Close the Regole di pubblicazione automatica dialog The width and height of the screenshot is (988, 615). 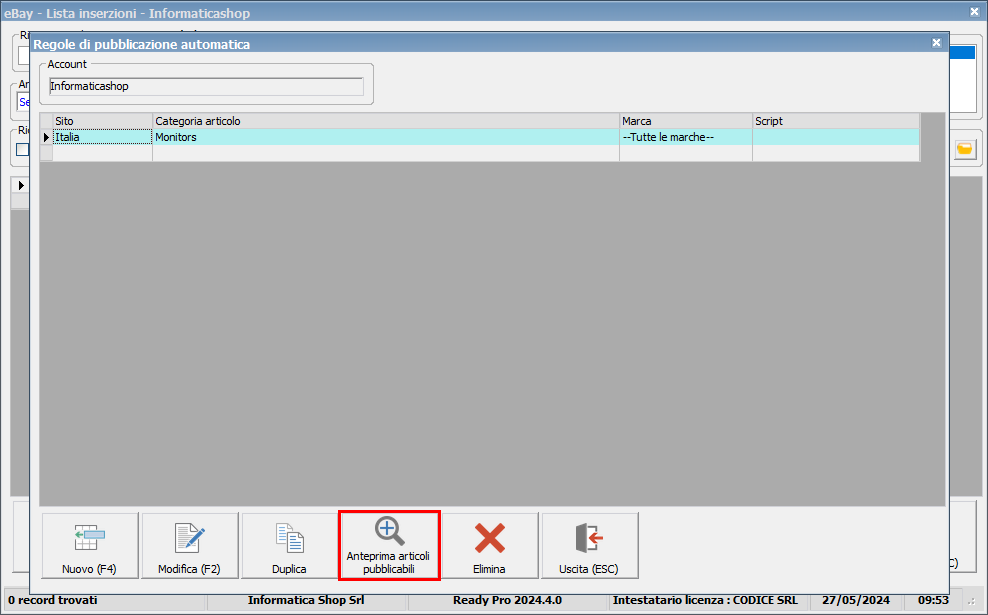(936, 43)
